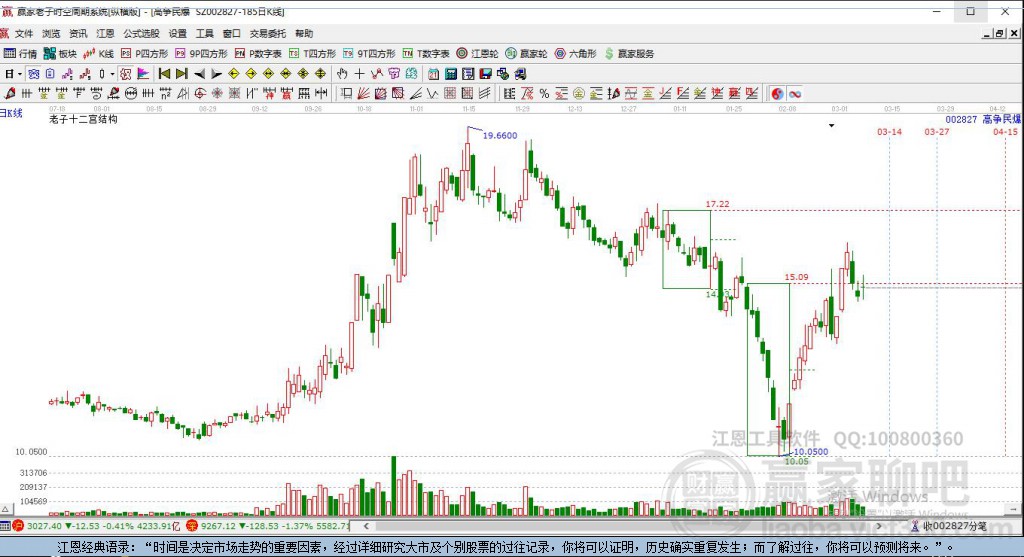The height and width of the screenshot is (557, 1024).
Task: Open the 江恩 menu
Action: 105,33
